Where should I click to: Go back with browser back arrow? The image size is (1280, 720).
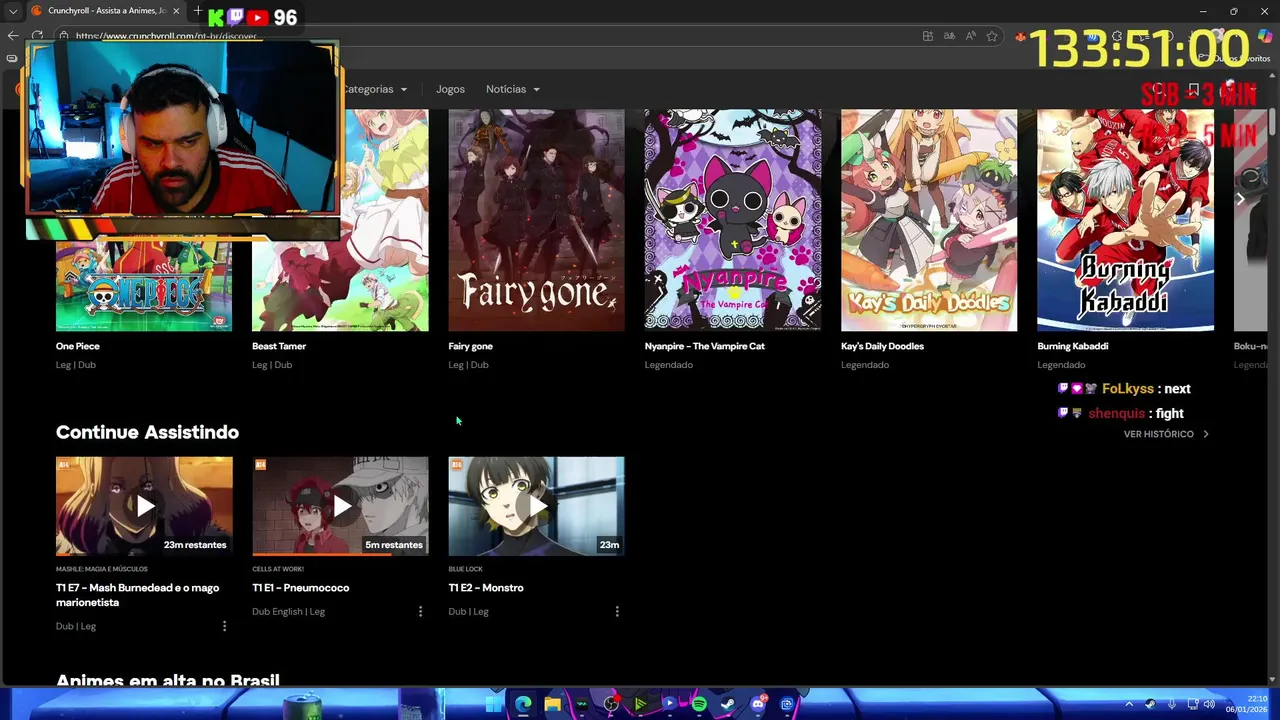click(13, 36)
